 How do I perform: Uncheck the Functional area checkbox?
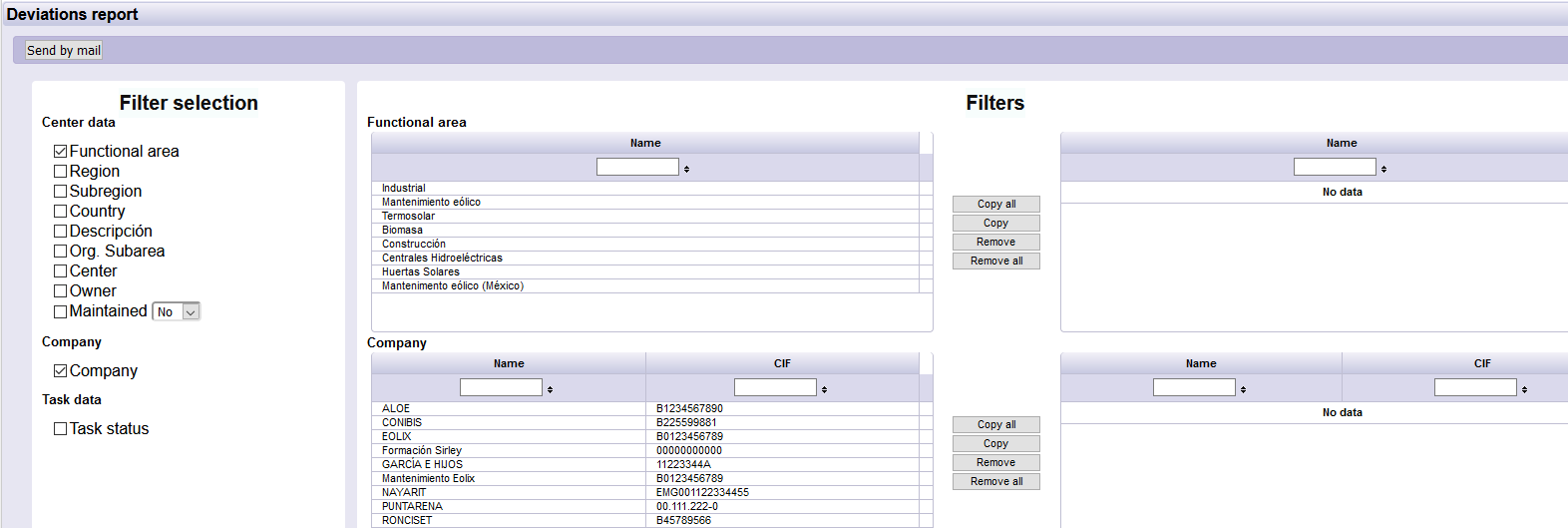(x=61, y=152)
